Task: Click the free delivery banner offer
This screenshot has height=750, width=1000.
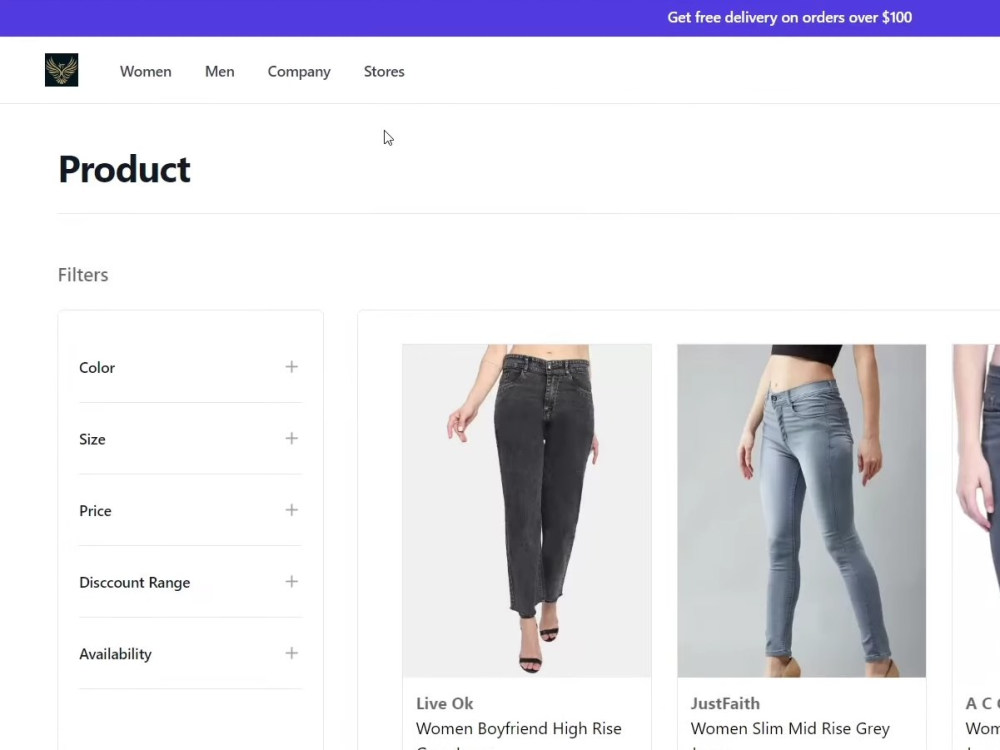Action: coord(789,17)
